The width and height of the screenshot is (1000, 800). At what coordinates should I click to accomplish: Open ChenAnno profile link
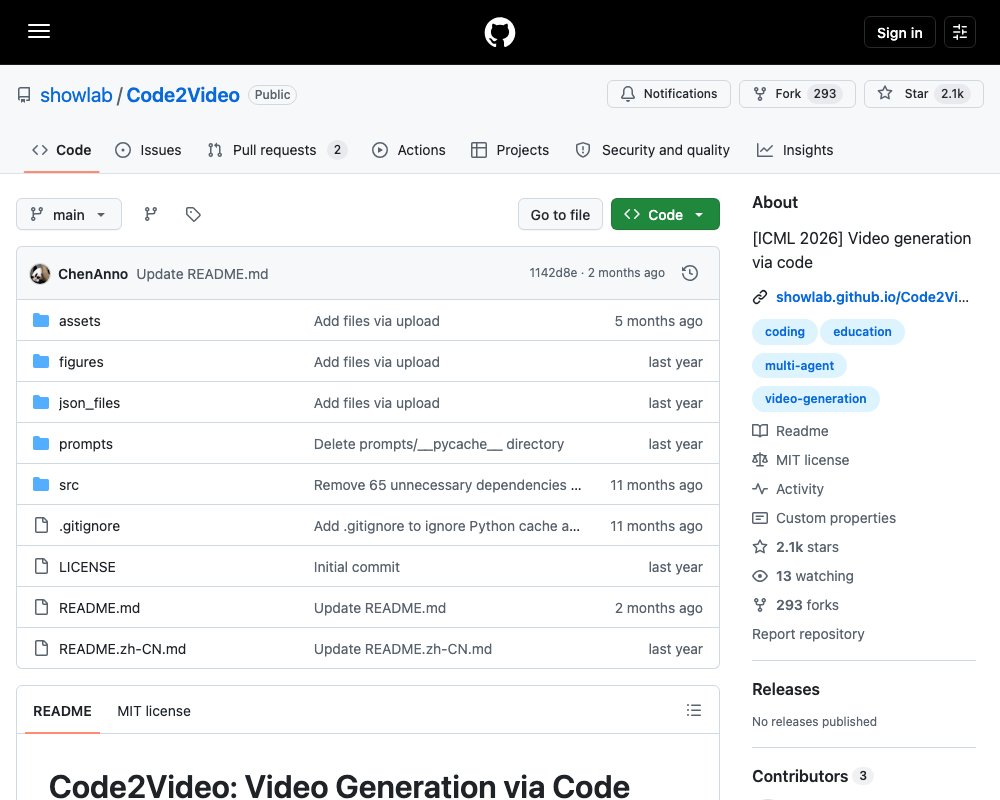tap(93, 274)
